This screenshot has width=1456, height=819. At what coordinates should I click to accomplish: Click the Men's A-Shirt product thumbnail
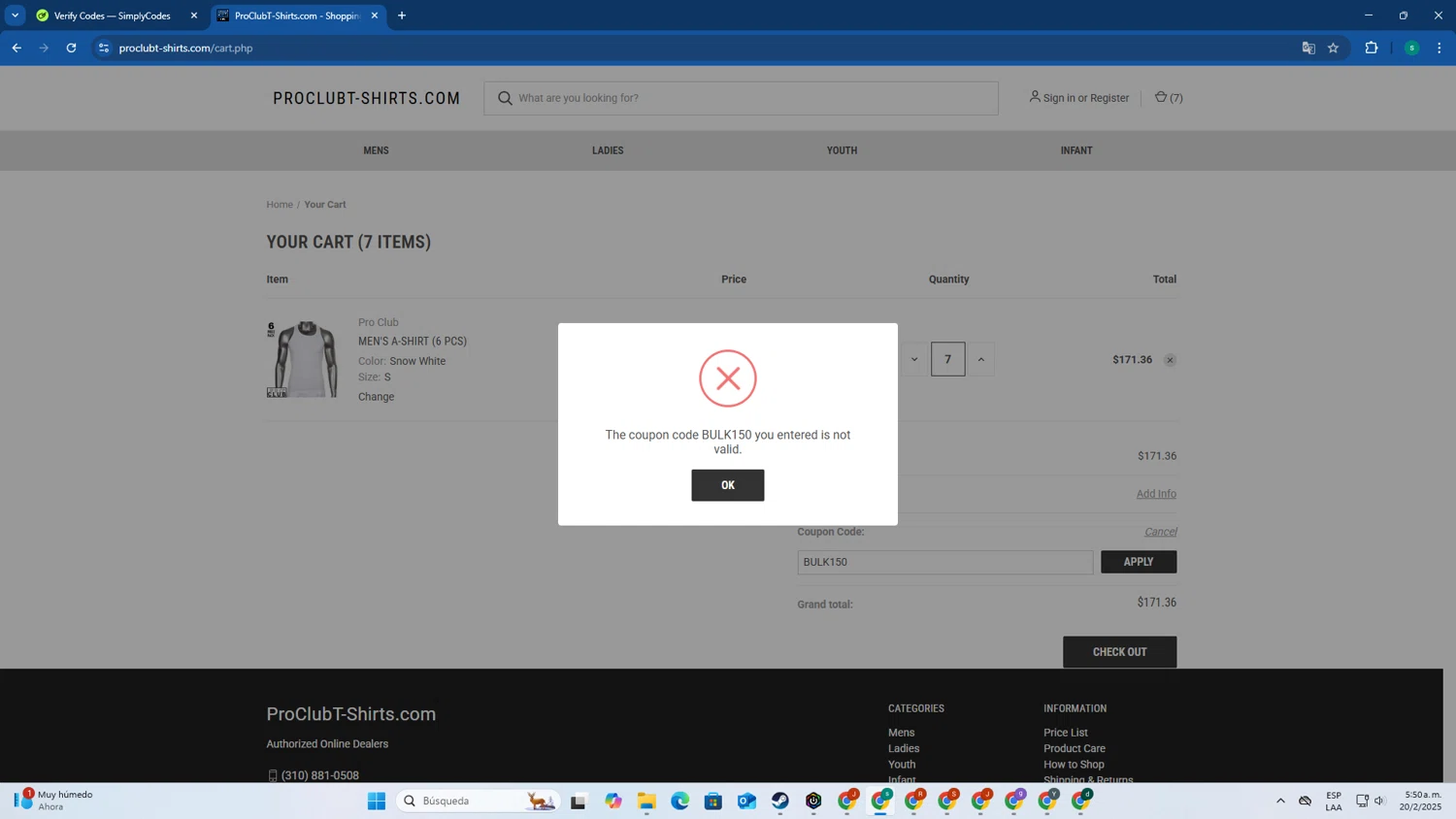[x=302, y=359]
